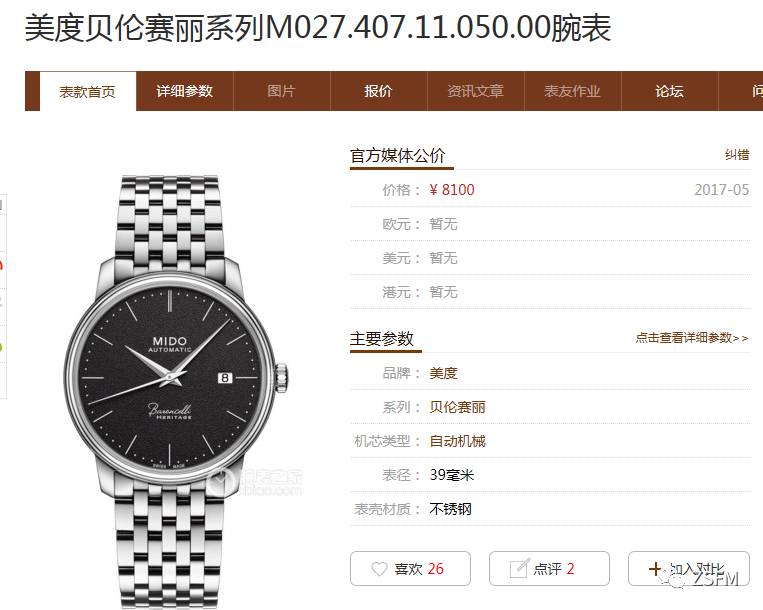
Task: Click the series link 贝伦赛丽
Action: 457,407
